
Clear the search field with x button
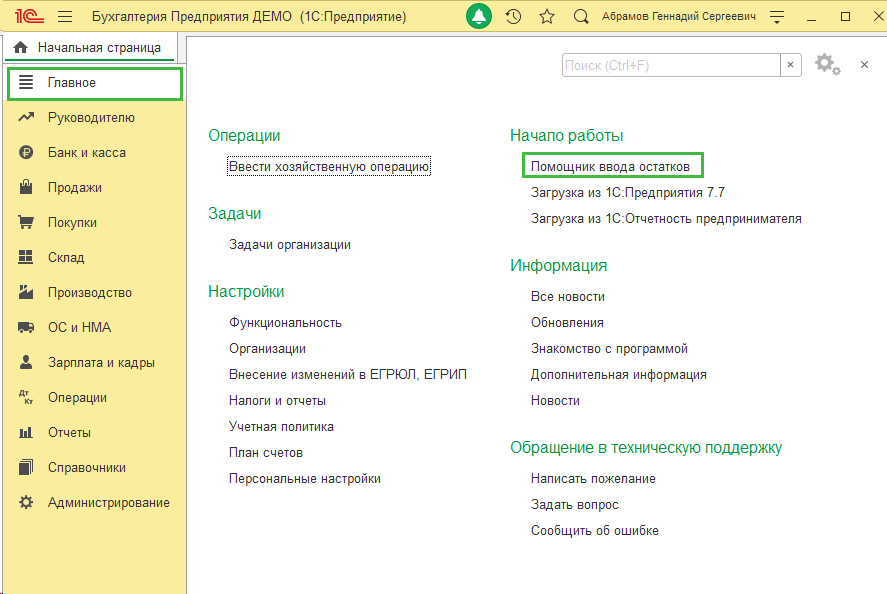(790, 65)
